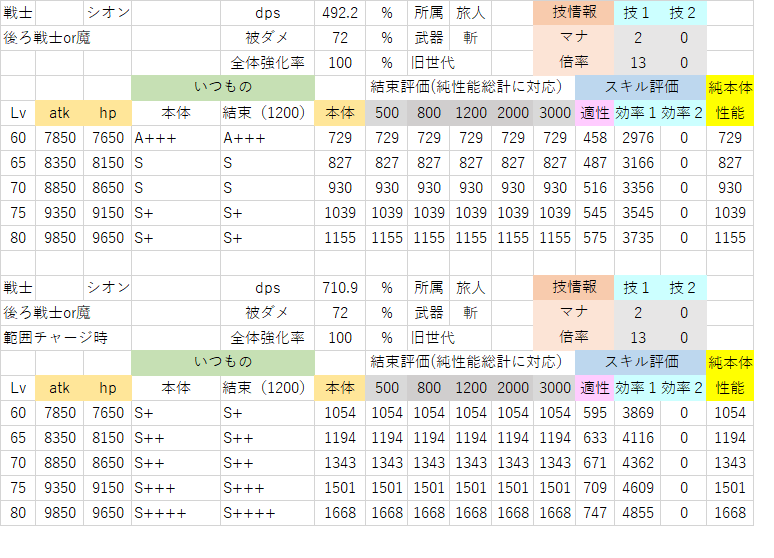Click the スキル評価 header in the 710.9 dps table
774x558 pixels.
[641, 363]
